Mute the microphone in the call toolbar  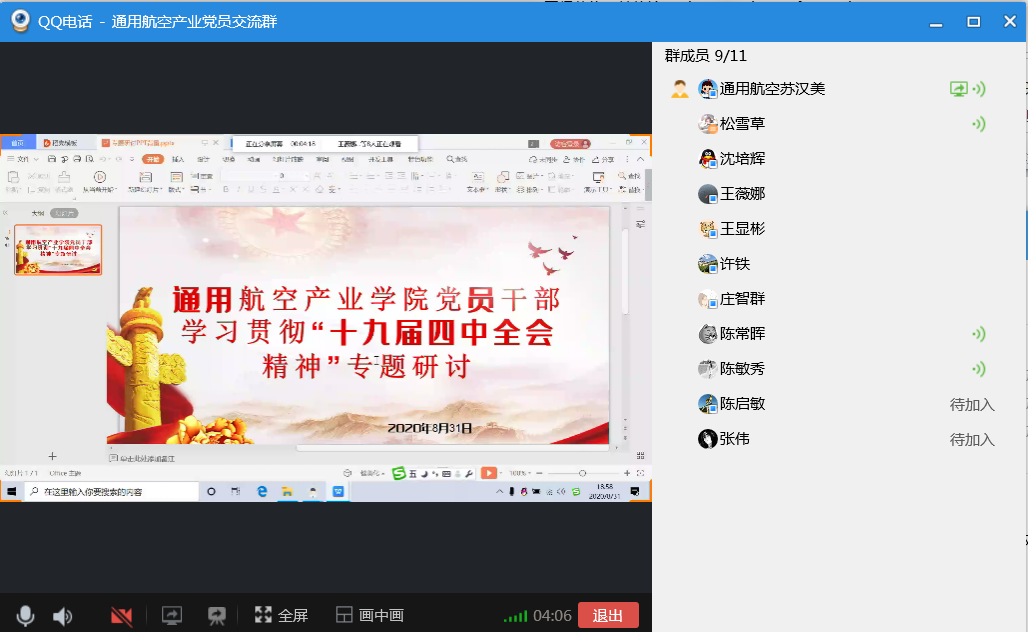coord(25,615)
